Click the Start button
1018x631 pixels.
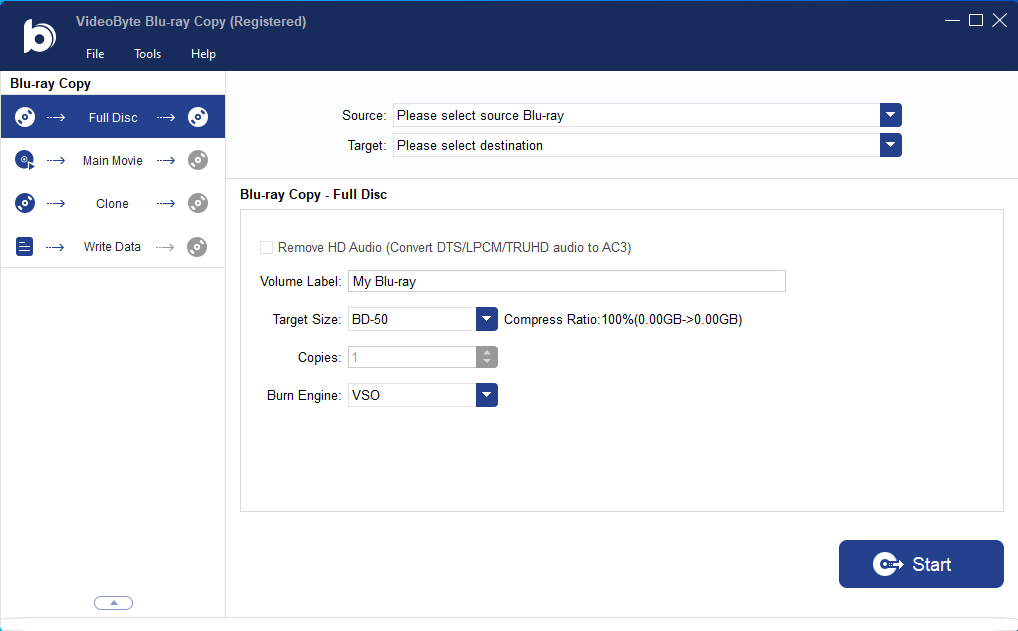pos(921,564)
